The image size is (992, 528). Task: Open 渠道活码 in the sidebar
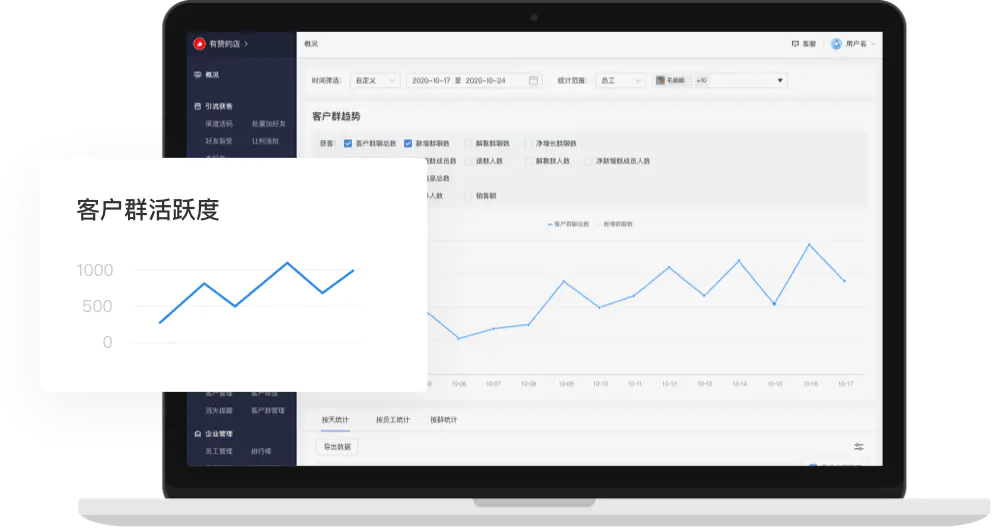(219, 124)
